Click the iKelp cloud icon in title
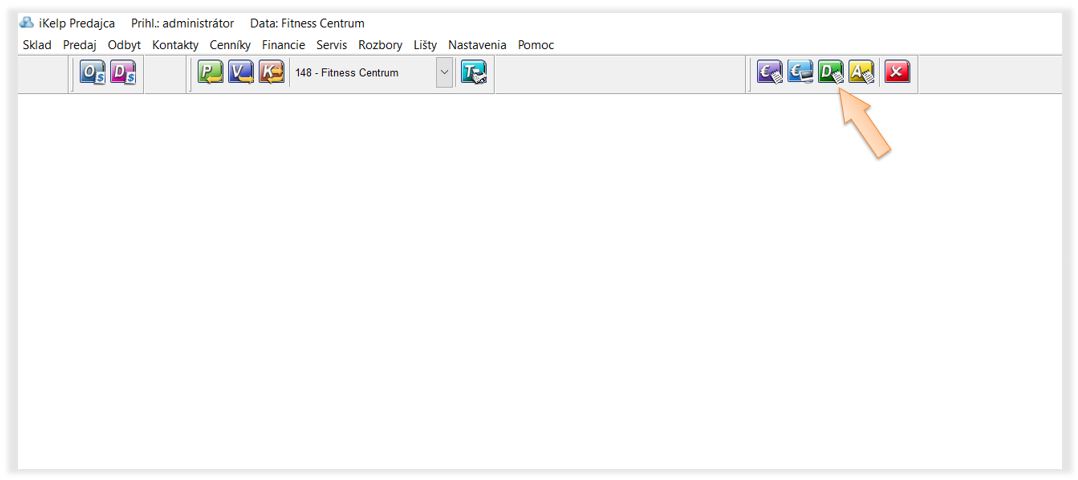The height and width of the screenshot is (480, 1078). 27,23
